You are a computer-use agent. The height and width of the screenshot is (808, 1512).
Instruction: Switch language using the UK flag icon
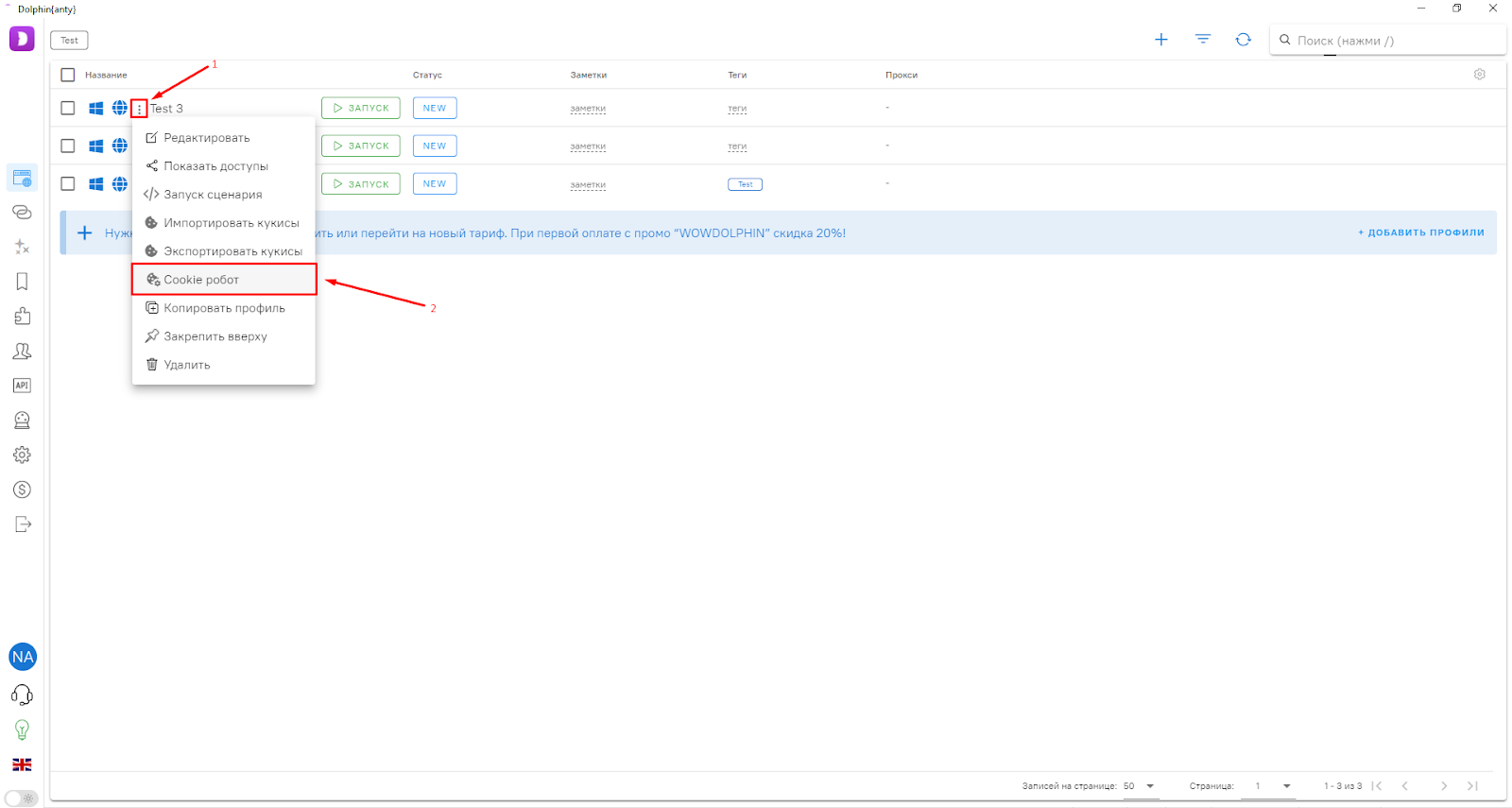[22, 765]
